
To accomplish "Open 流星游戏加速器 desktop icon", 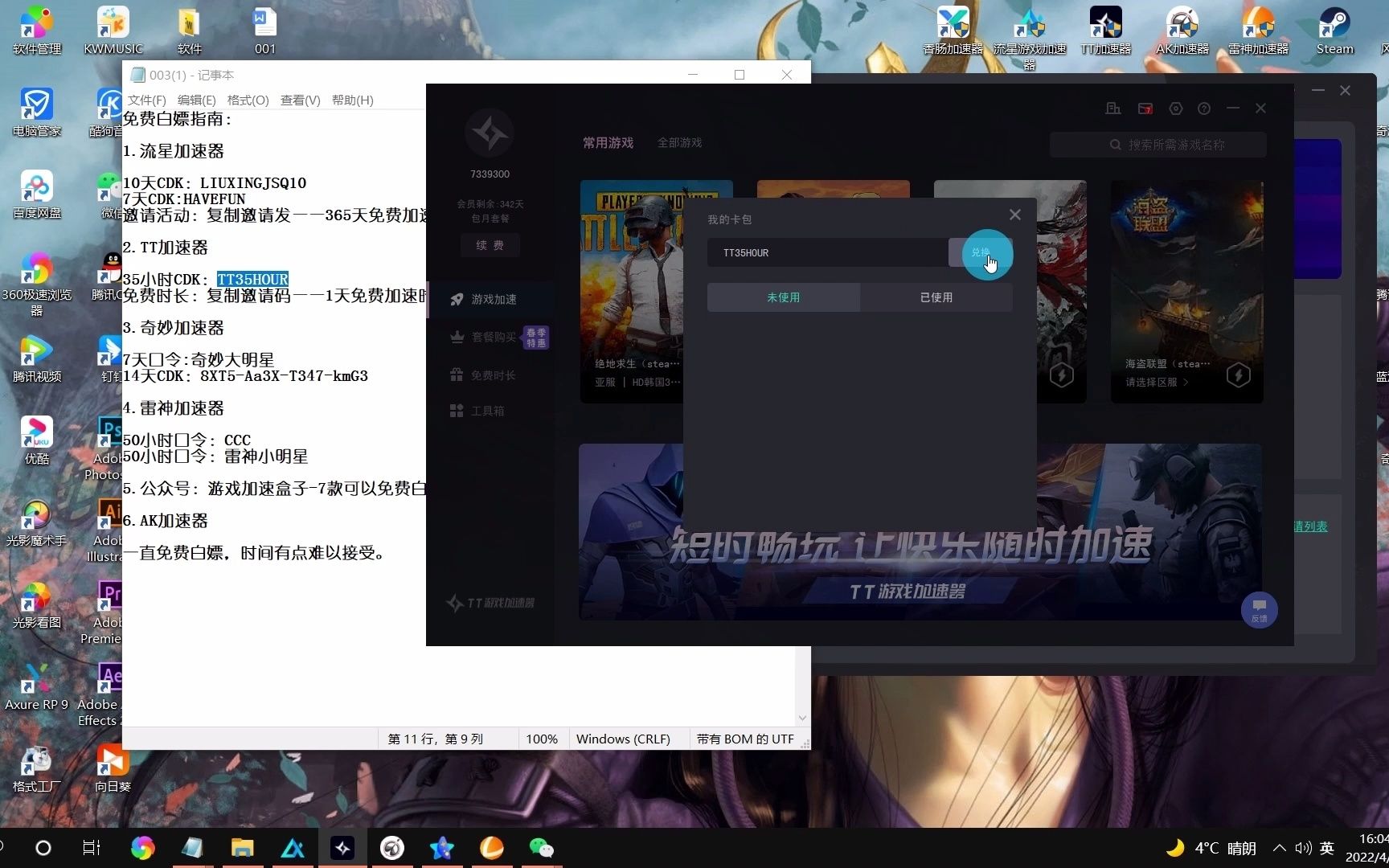I will 1030,37.
